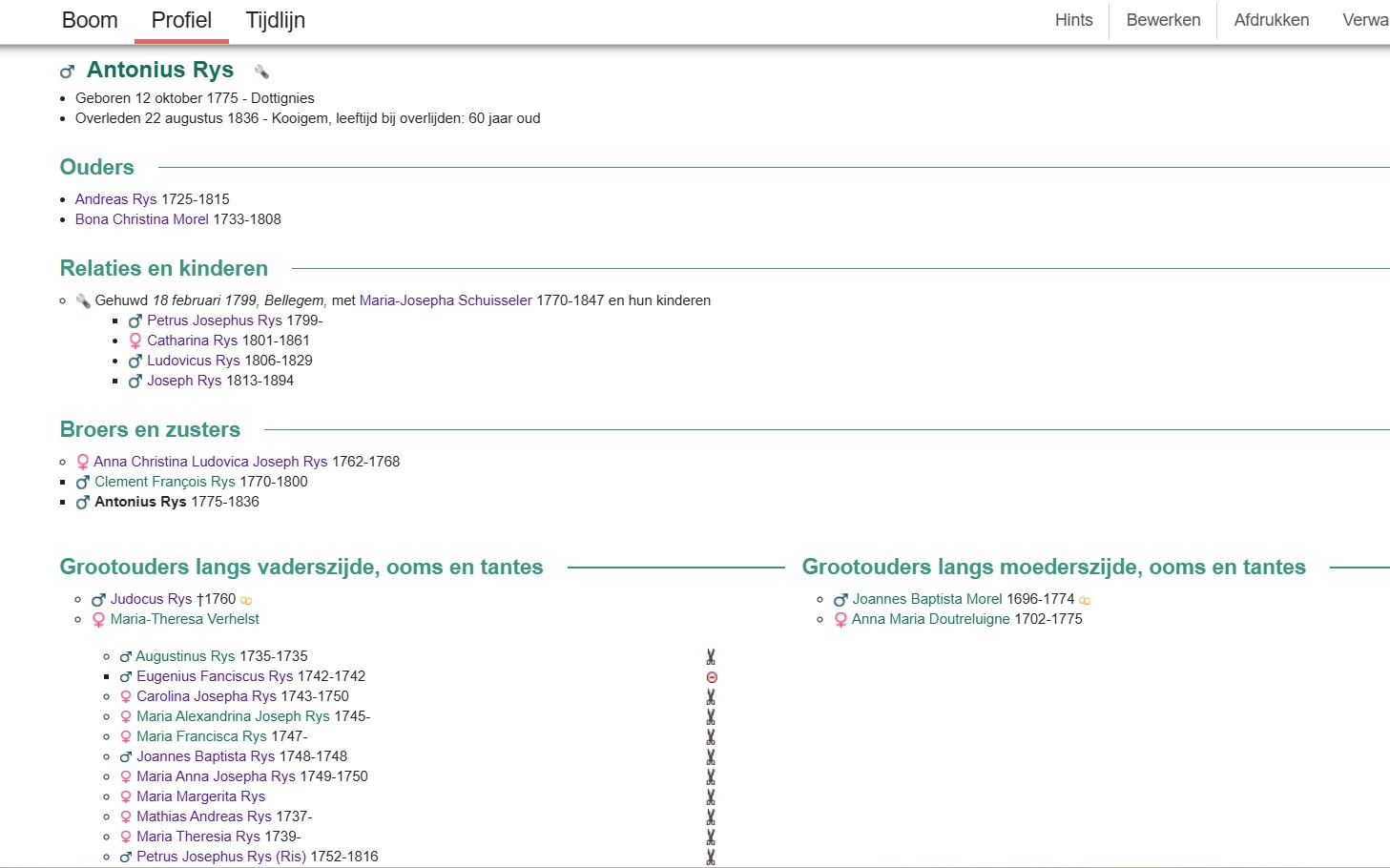1390x868 pixels.
Task: Open the Tijdlijn tab
Action: [x=276, y=20]
